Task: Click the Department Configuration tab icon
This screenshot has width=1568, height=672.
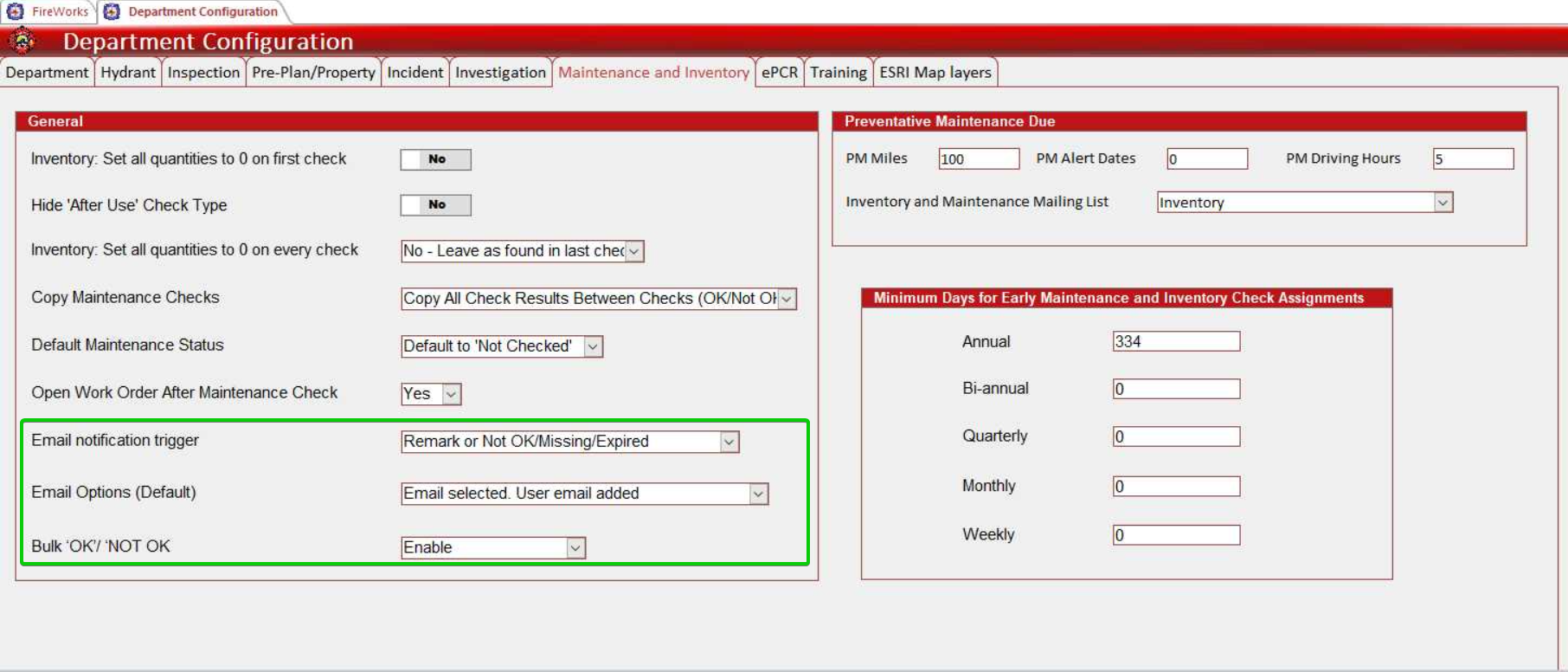Action: click(x=112, y=11)
